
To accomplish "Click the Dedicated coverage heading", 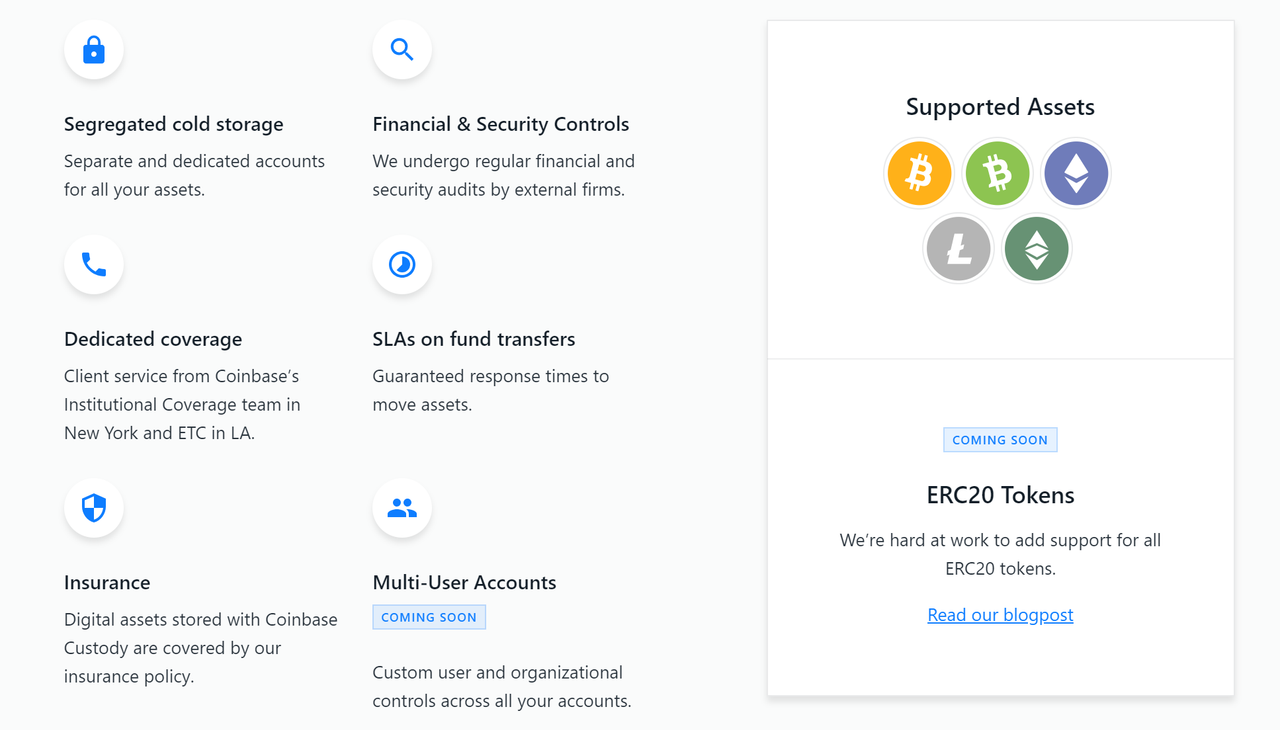I will (x=153, y=339).
